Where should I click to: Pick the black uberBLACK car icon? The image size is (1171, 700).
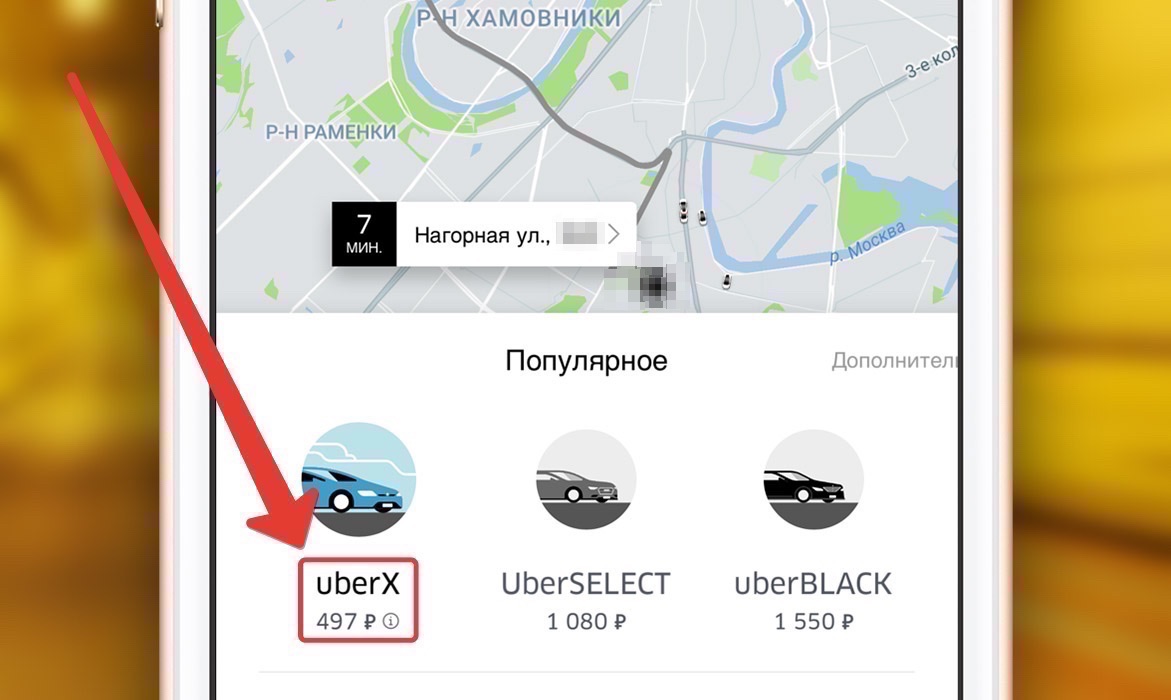point(813,480)
